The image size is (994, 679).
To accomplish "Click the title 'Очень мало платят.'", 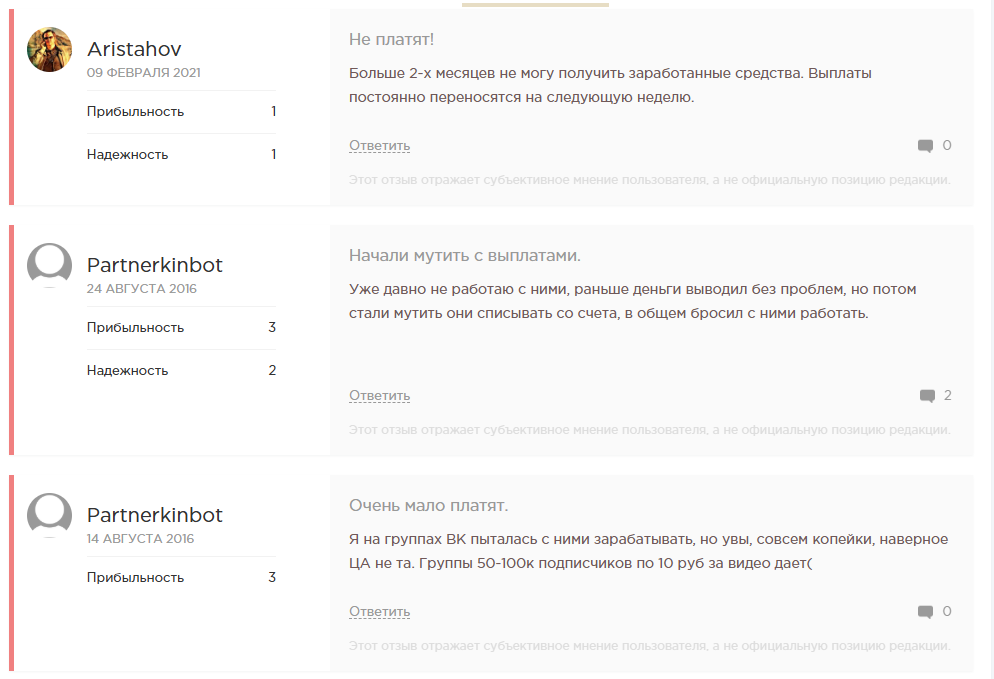I will point(428,505).
